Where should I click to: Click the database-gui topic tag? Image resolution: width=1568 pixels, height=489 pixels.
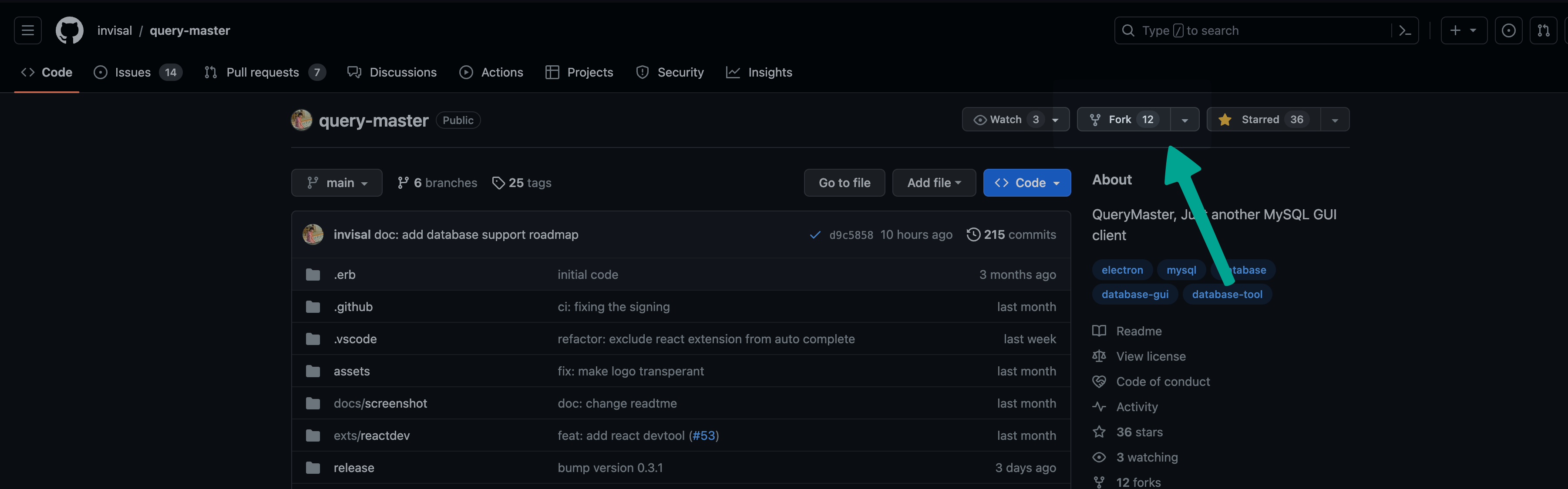tap(1134, 295)
